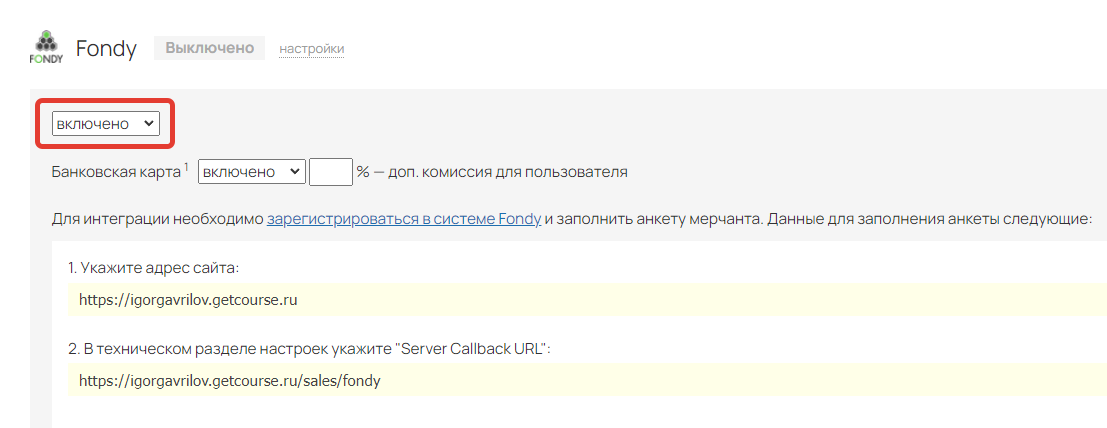Open the Банковская карта включено dropdown

(252, 172)
